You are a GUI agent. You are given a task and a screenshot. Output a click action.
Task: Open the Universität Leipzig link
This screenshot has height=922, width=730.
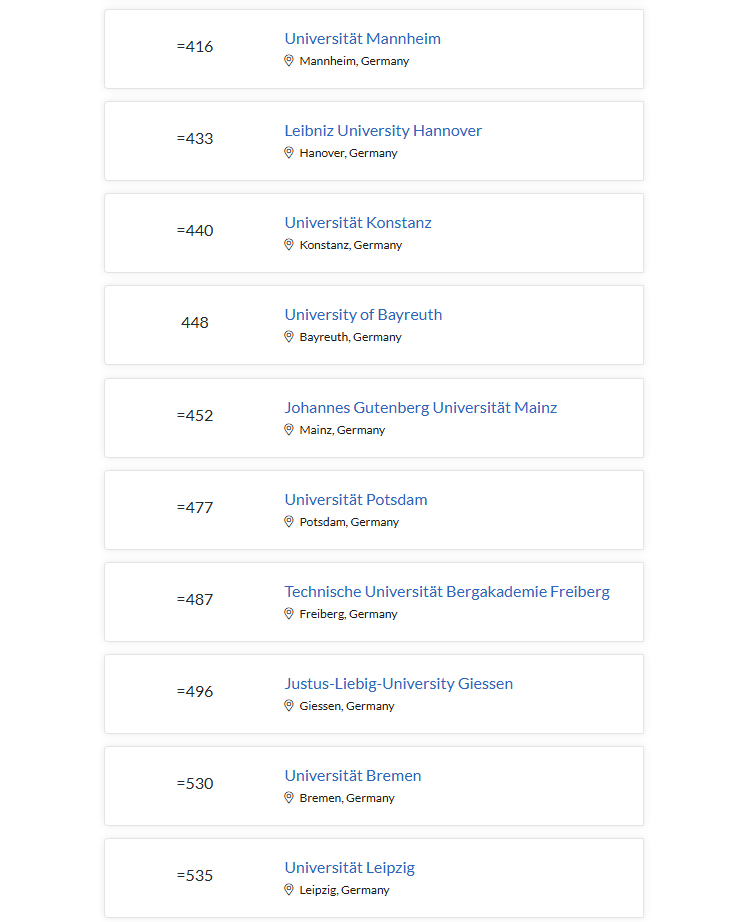[x=349, y=868]
